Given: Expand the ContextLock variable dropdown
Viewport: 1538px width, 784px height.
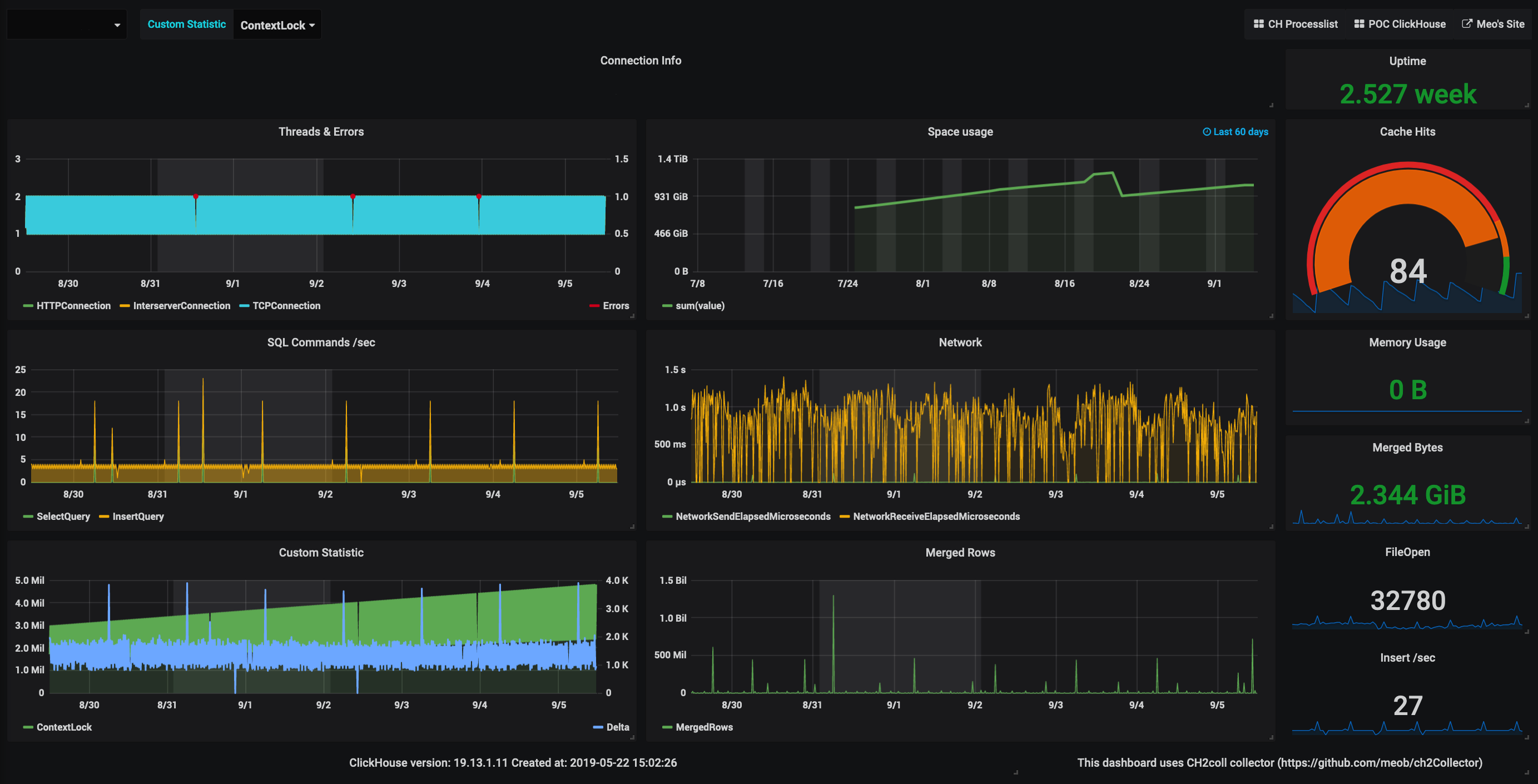Looking at the screenshot, I should (277, 25).
